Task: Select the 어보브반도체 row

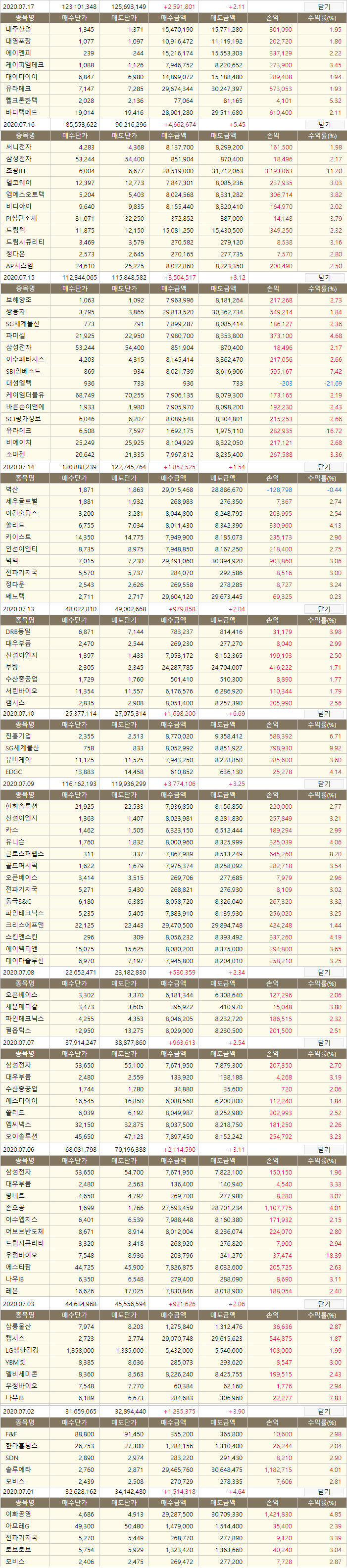Action: [x=173, y=1231]
